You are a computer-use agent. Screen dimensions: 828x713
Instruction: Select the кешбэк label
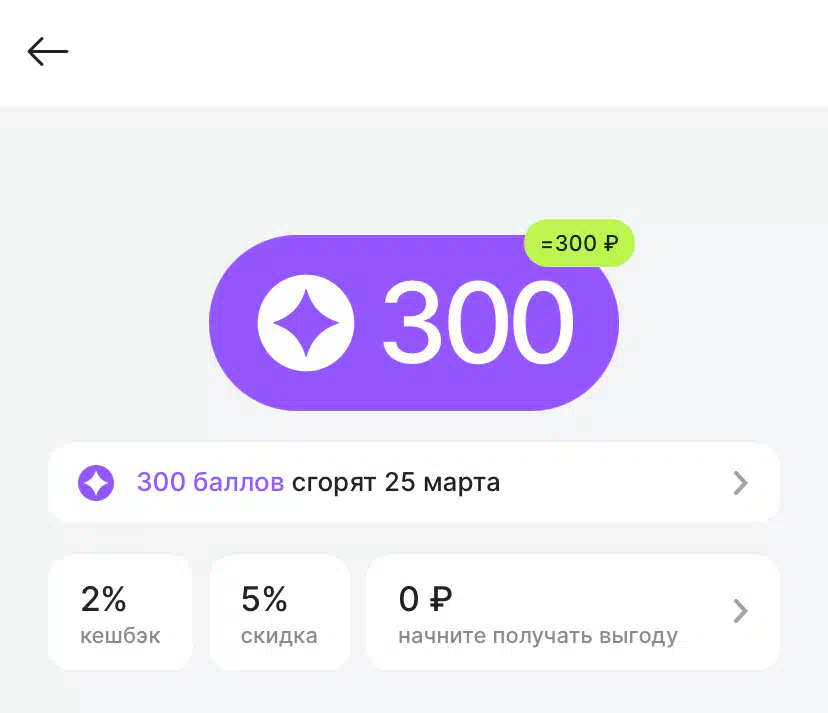(120, 636)
